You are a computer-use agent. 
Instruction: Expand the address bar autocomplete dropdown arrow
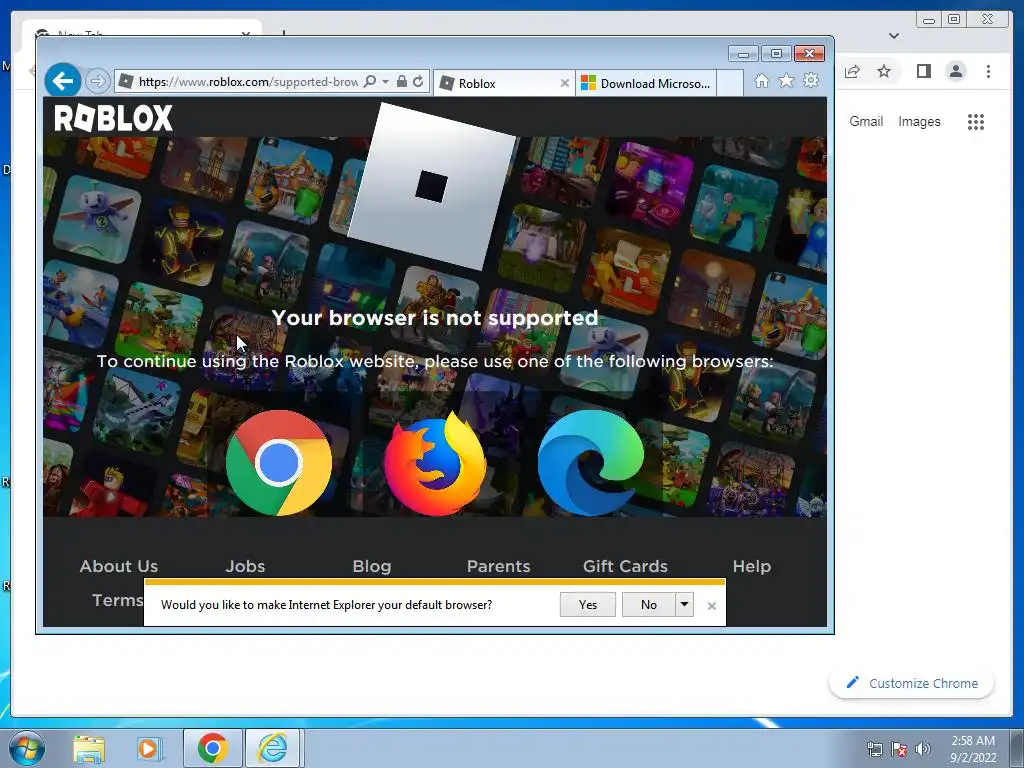[x=385, y=82]
